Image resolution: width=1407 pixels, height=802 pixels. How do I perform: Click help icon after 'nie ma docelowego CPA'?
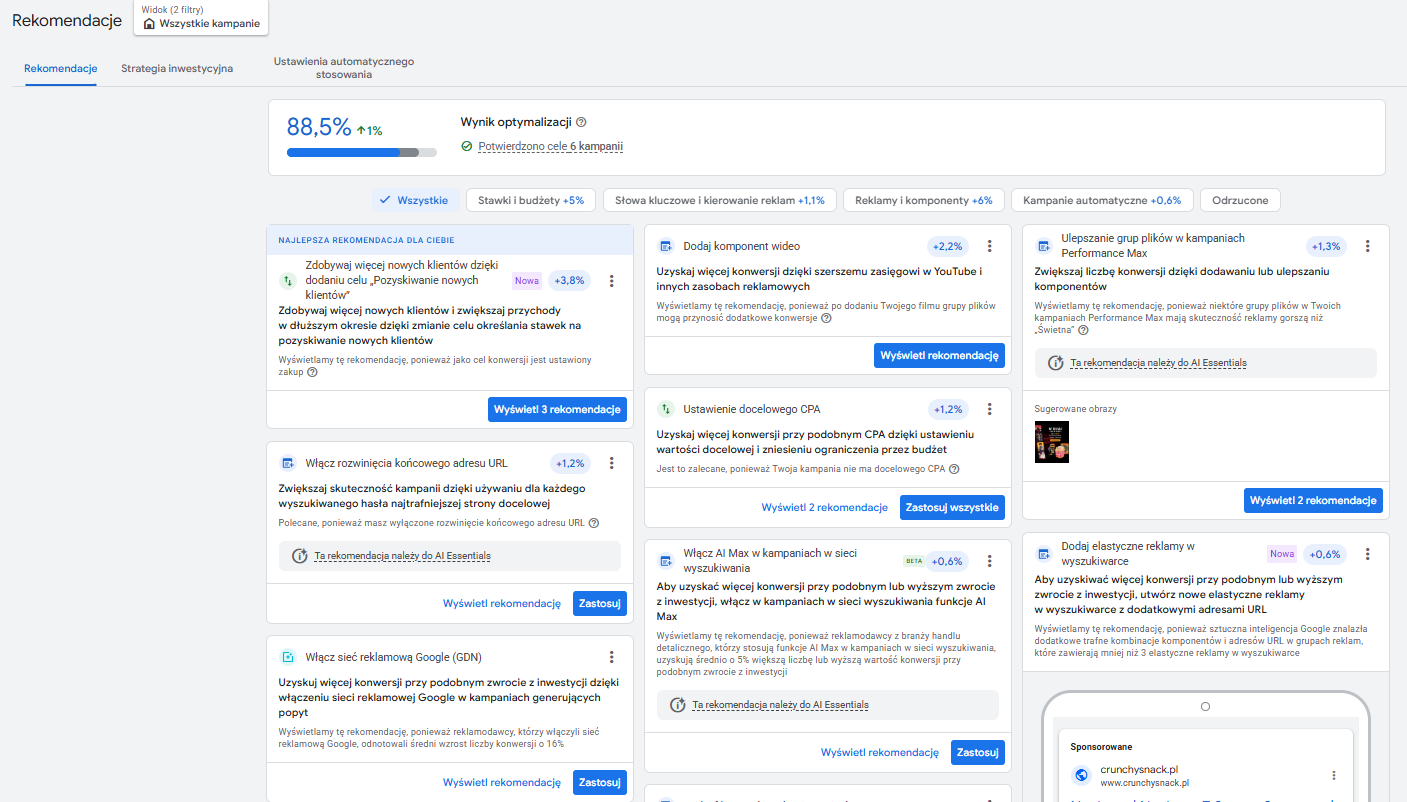tap(954, 468)
